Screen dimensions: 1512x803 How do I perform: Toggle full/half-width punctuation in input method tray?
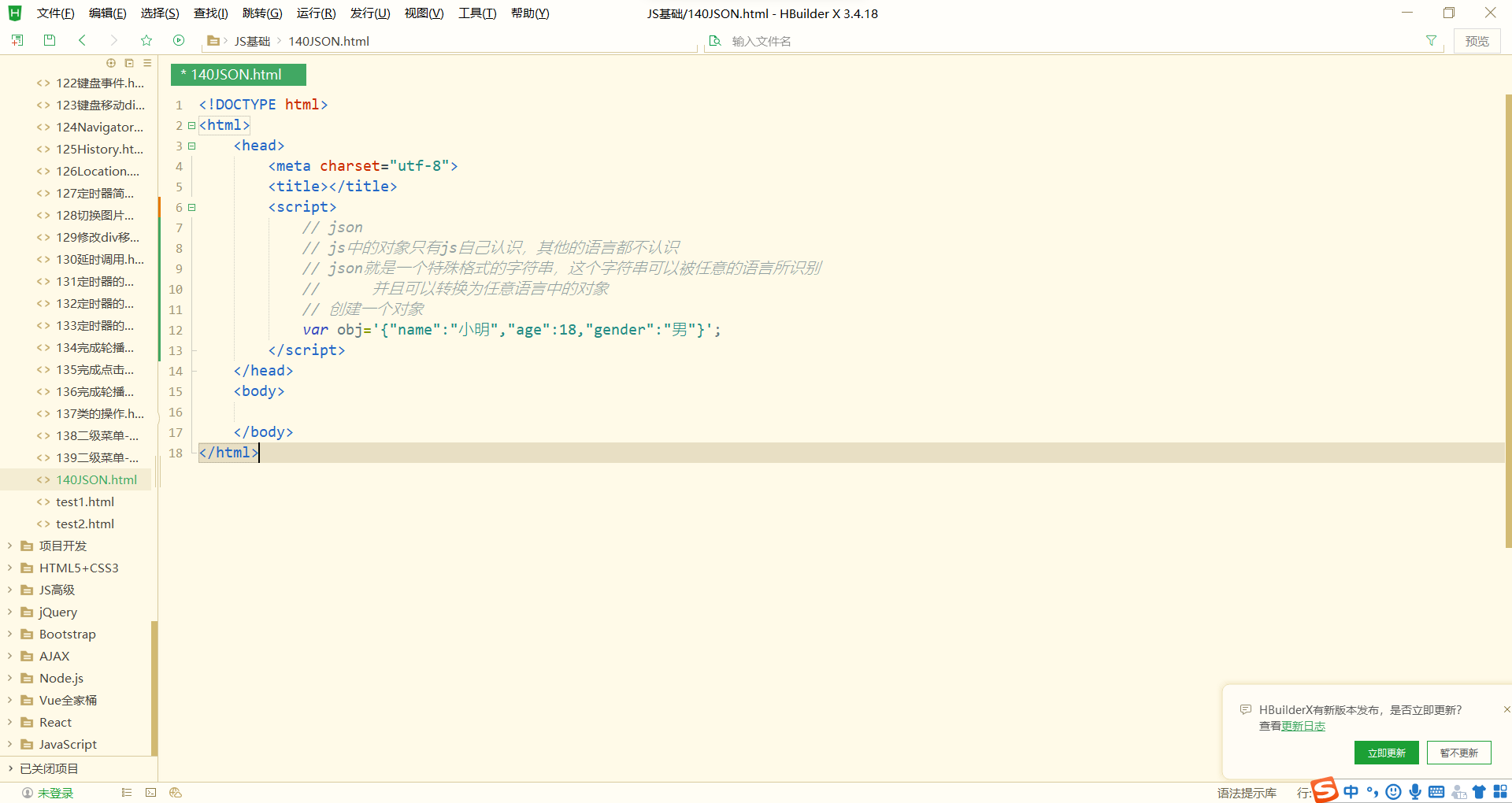coord(1372,791)
